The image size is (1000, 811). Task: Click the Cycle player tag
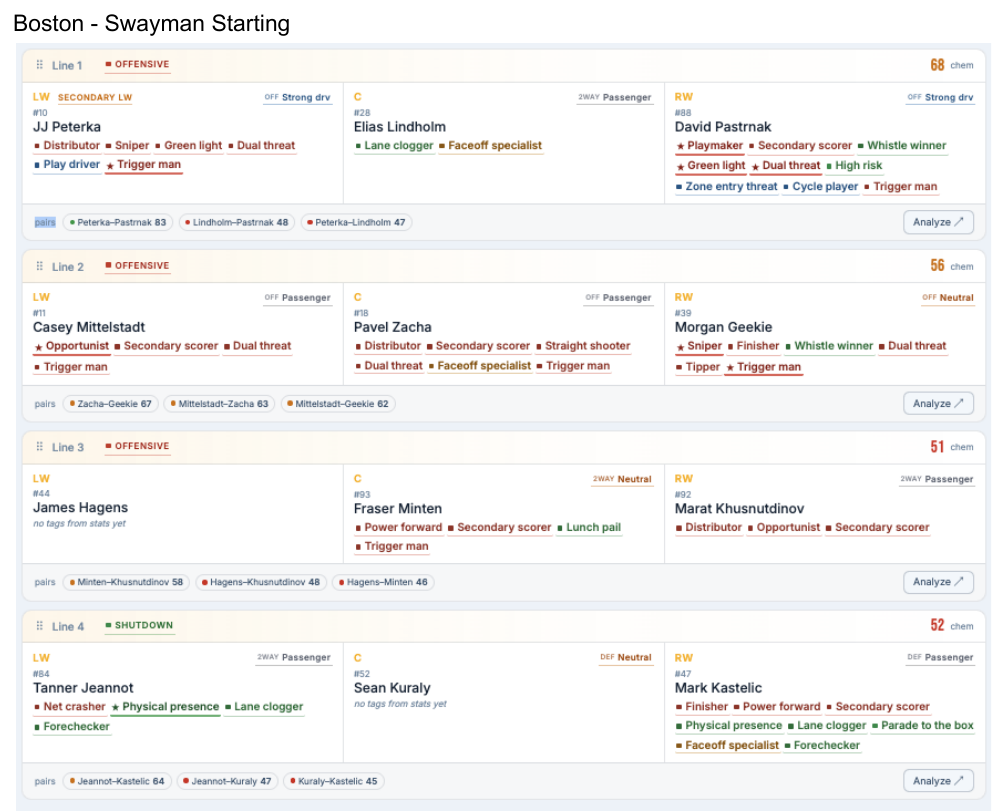tap(821, 186)
